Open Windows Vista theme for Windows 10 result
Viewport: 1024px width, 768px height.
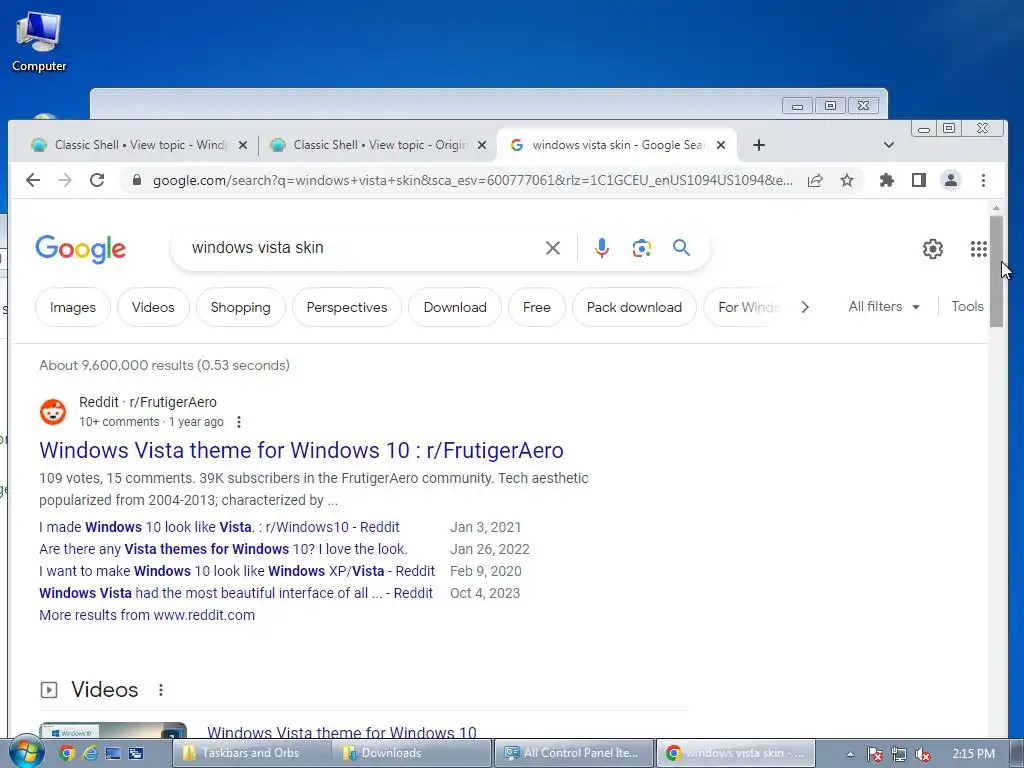click(301, 451)
